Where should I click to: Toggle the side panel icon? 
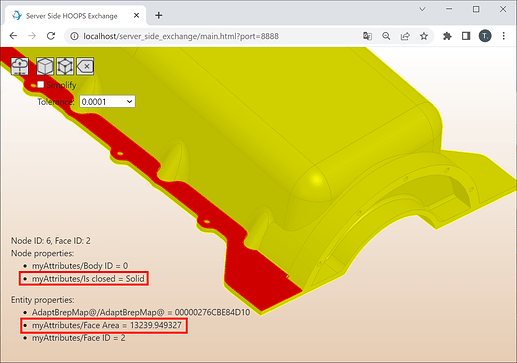[x=466, y=36]
